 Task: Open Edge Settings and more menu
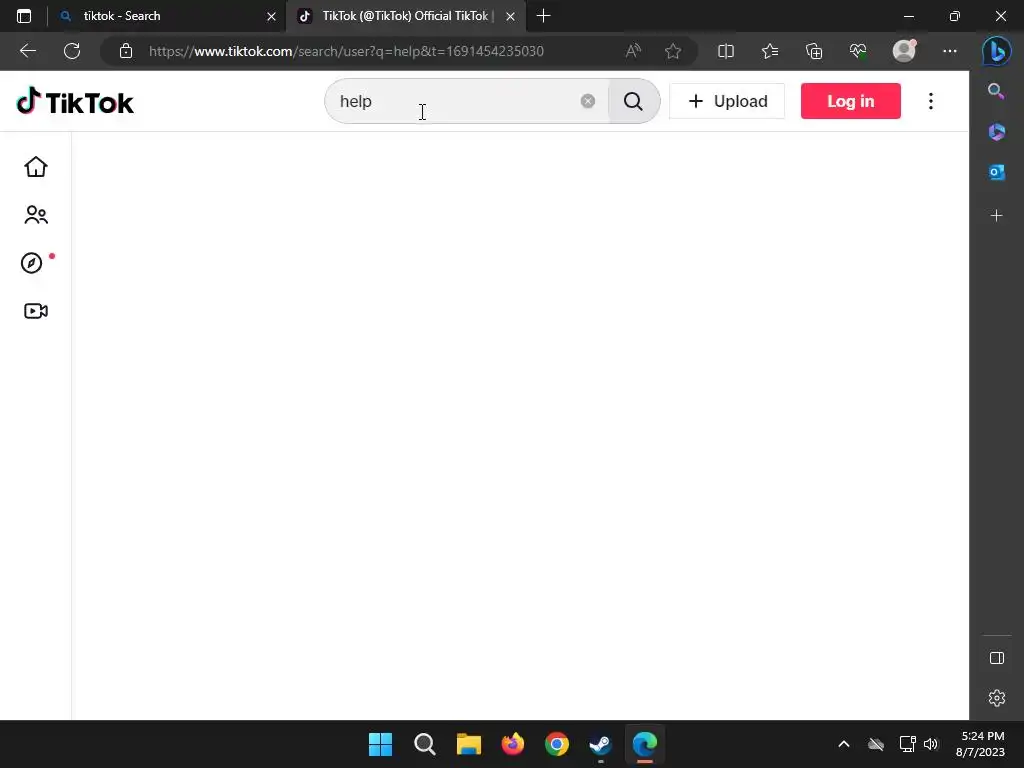point(950,51)
